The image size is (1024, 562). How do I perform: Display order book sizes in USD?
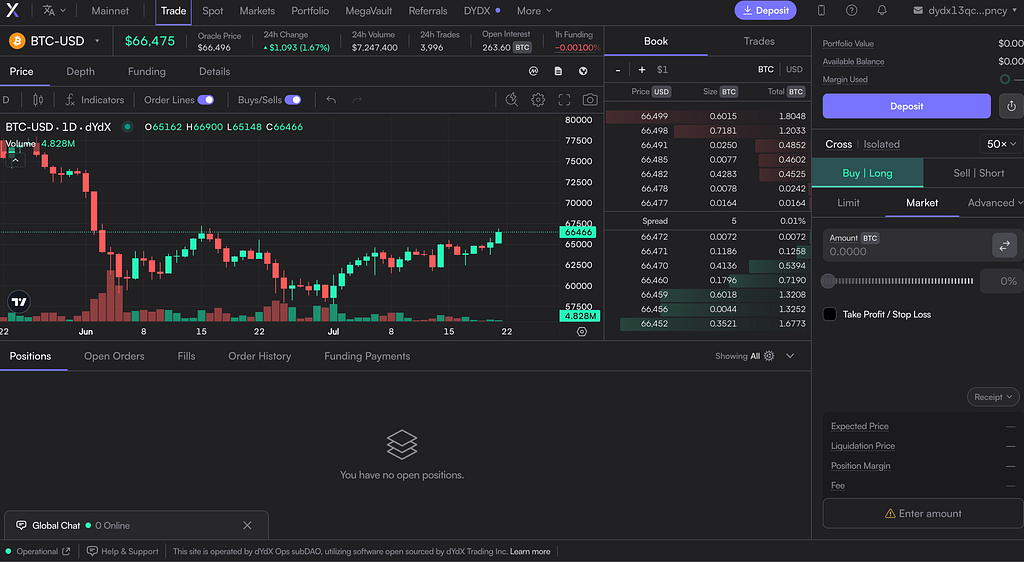[x=794, y=69]
